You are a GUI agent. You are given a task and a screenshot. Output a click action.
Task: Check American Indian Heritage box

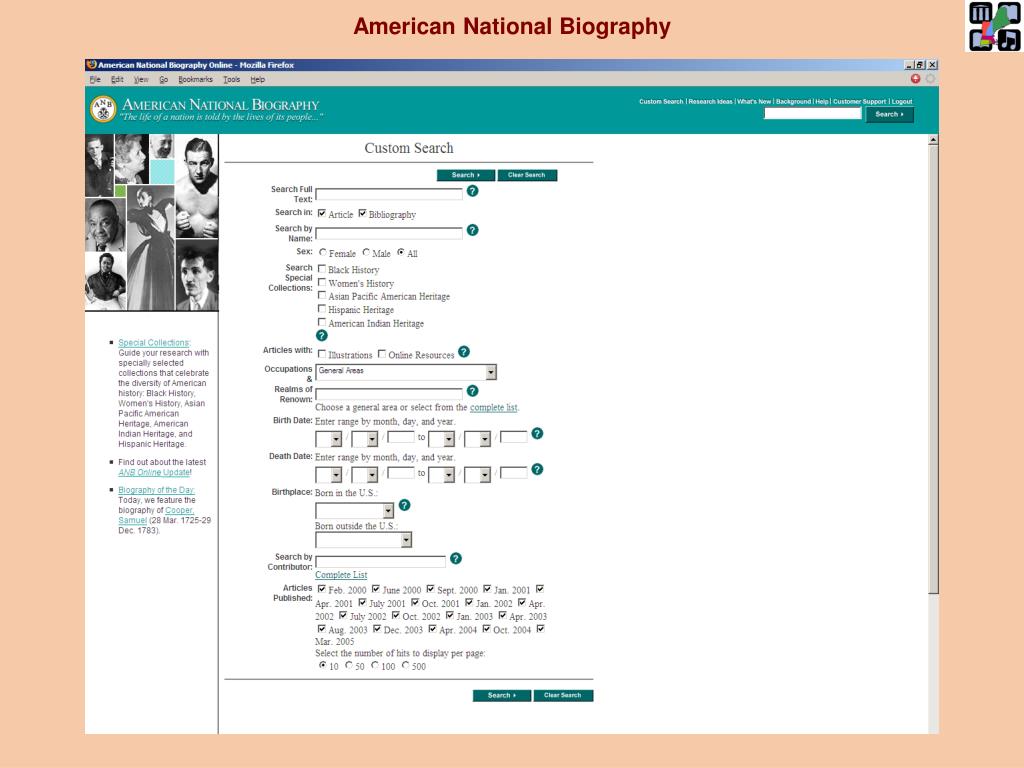point(321,322)
